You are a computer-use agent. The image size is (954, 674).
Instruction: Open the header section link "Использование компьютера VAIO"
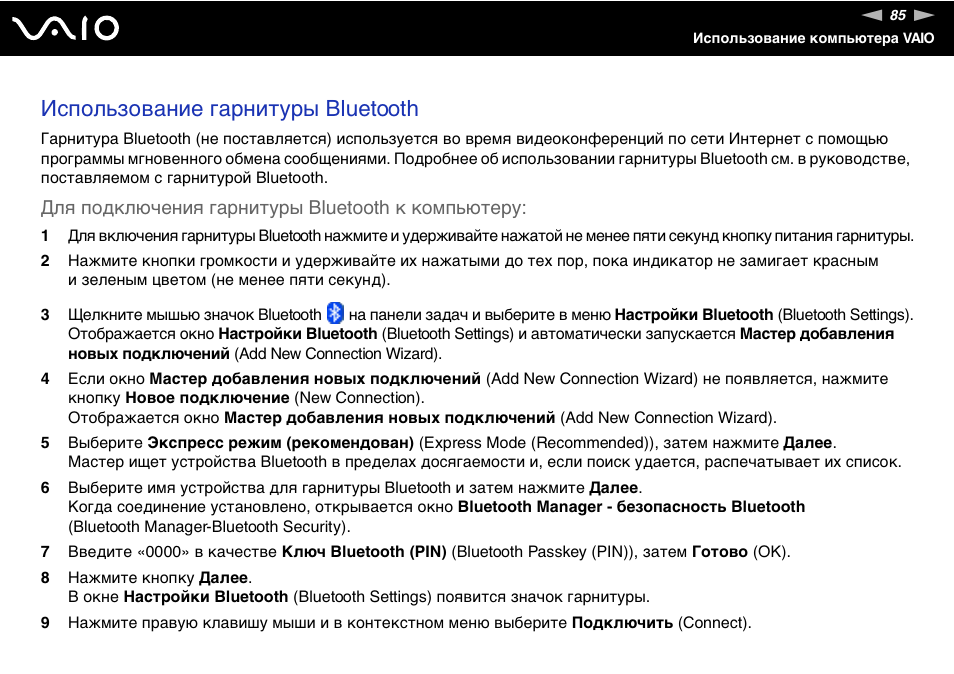coord(813,38)
